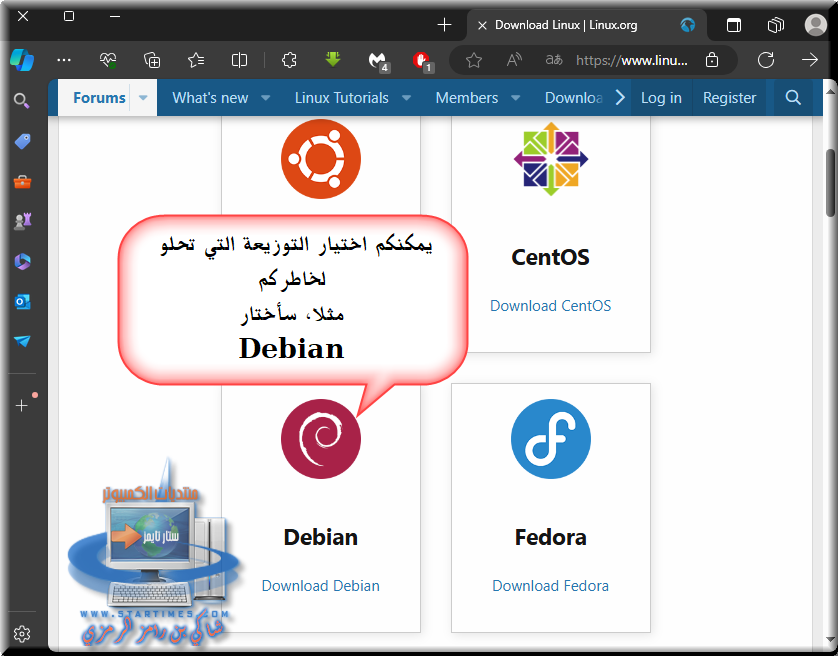Viewport: 838px width, 656px height.
Task: Click the CentOS logo
Action: [x=550, y=159]
